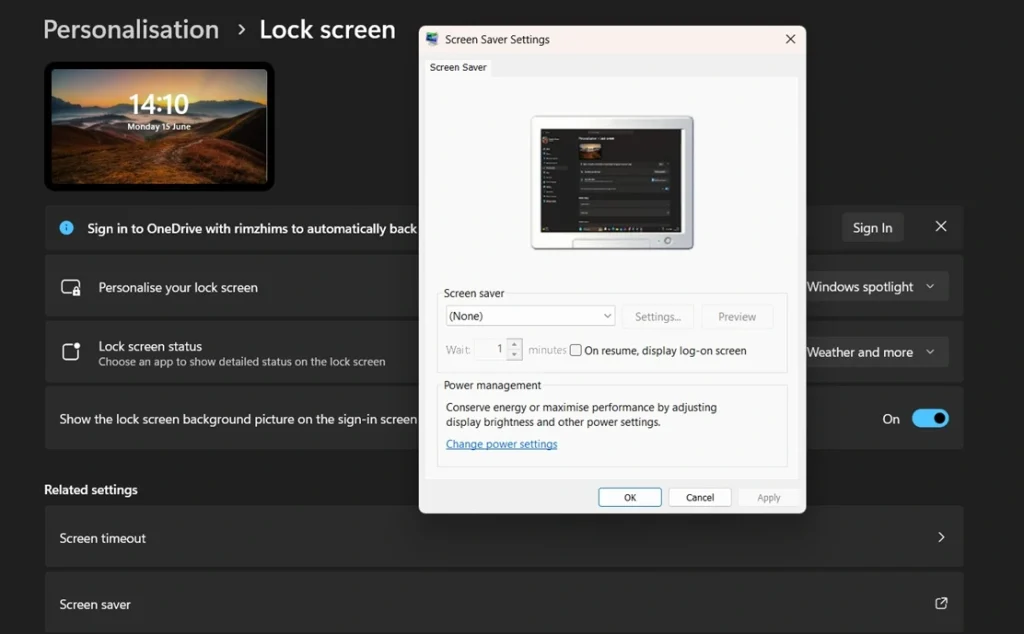Image resolution: width=1024 pixels, height=634 pixels.
Task: Click the 'Power management' group label
Action: (492, 385)
